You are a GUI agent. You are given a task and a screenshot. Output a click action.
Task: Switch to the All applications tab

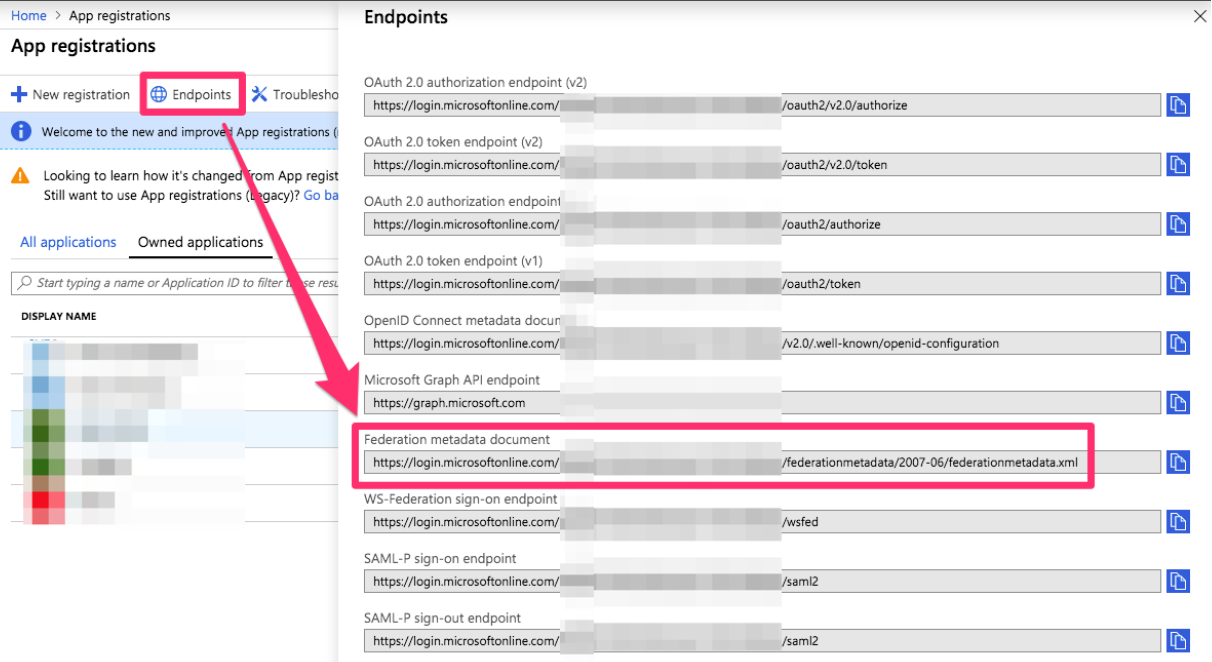tap(67, 242)
